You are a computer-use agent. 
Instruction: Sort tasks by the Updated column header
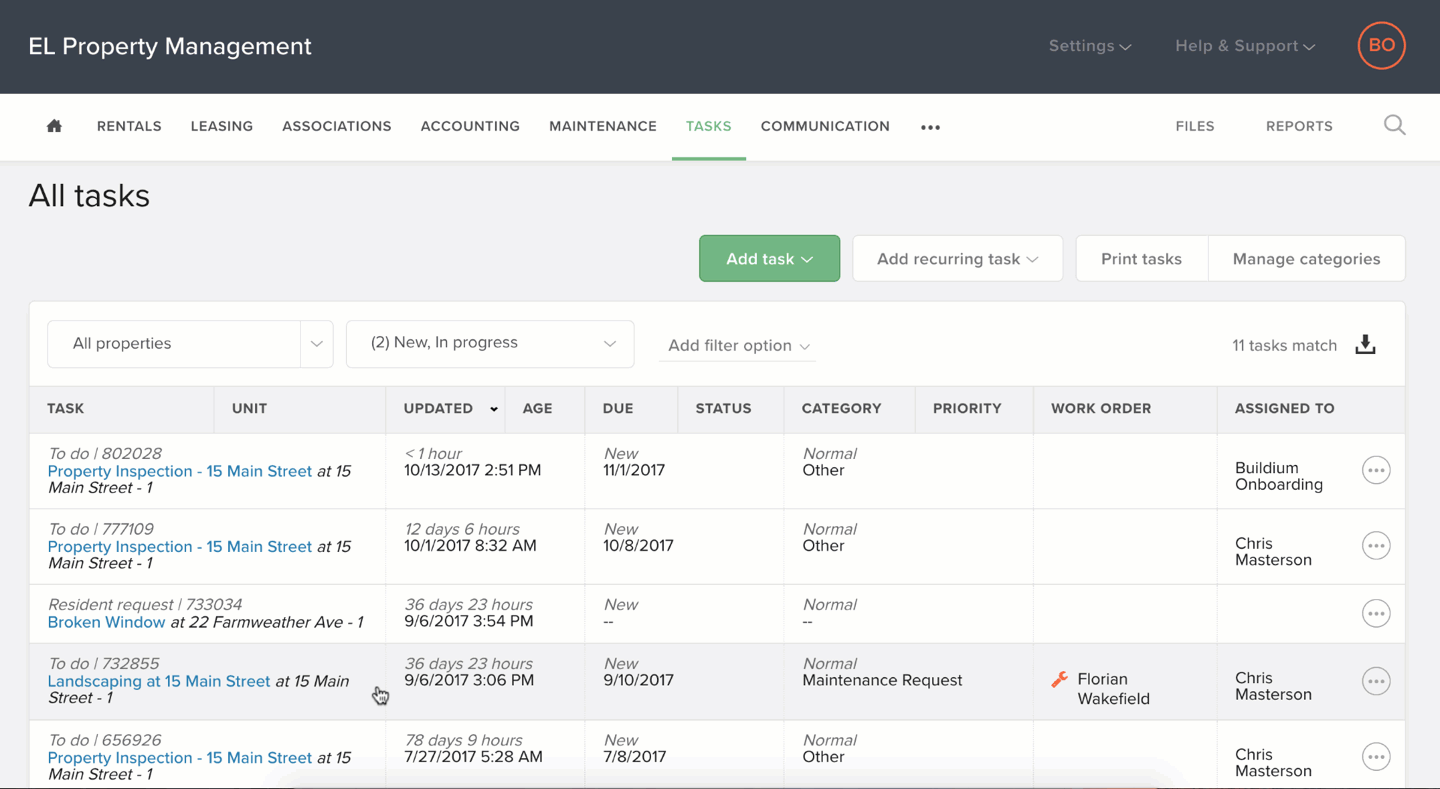click(x=439, y=408)
